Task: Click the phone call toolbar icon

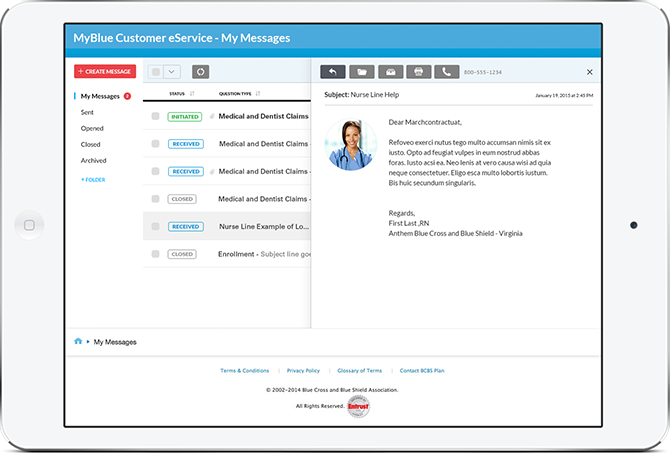Action: (447, 72)
